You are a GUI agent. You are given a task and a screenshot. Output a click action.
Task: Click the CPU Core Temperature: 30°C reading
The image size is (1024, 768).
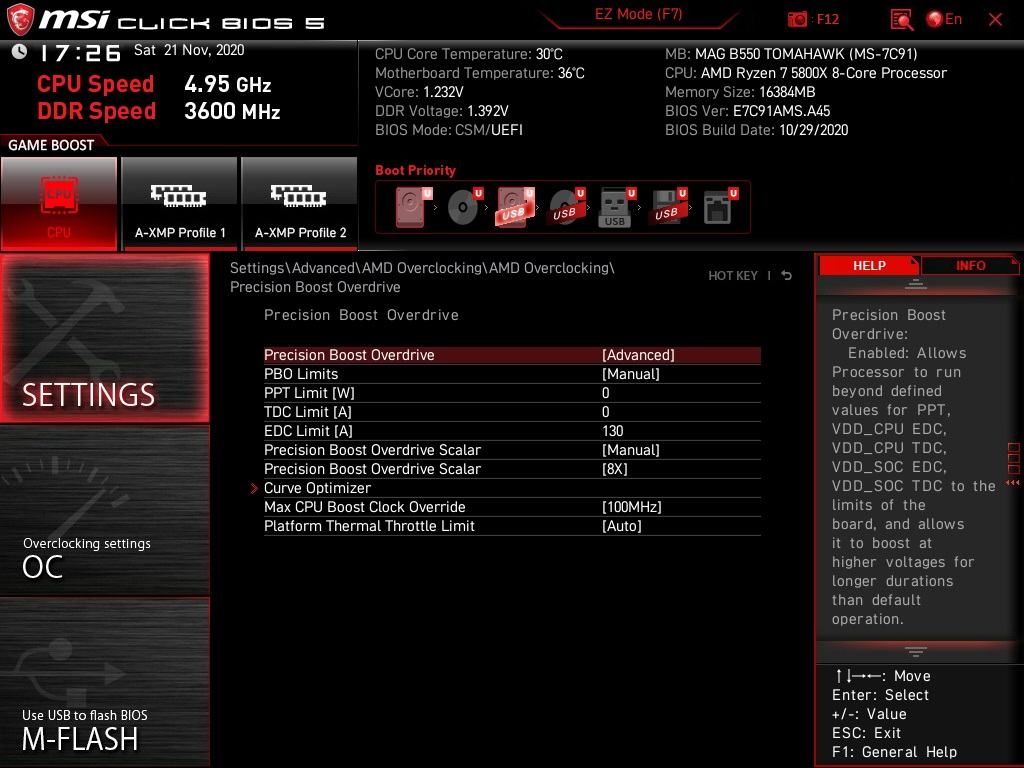(469, 54)
